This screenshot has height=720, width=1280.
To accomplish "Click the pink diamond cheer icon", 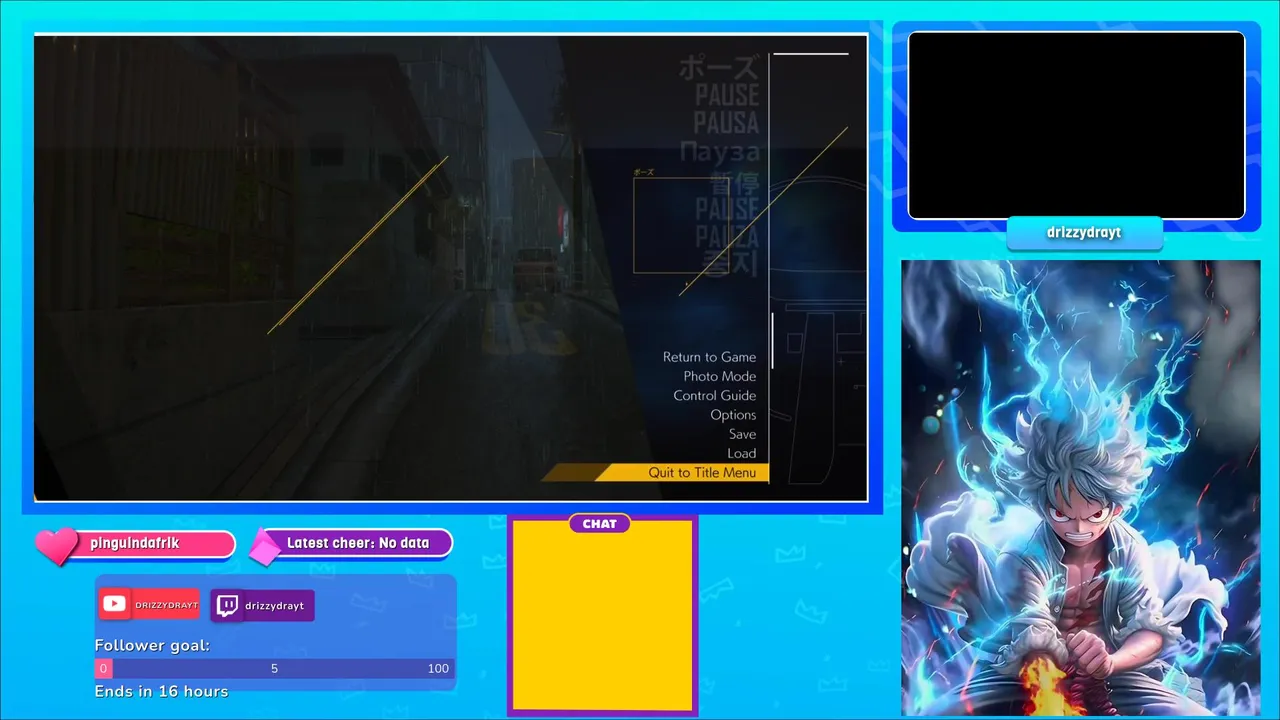I will [x=266, y=547].
